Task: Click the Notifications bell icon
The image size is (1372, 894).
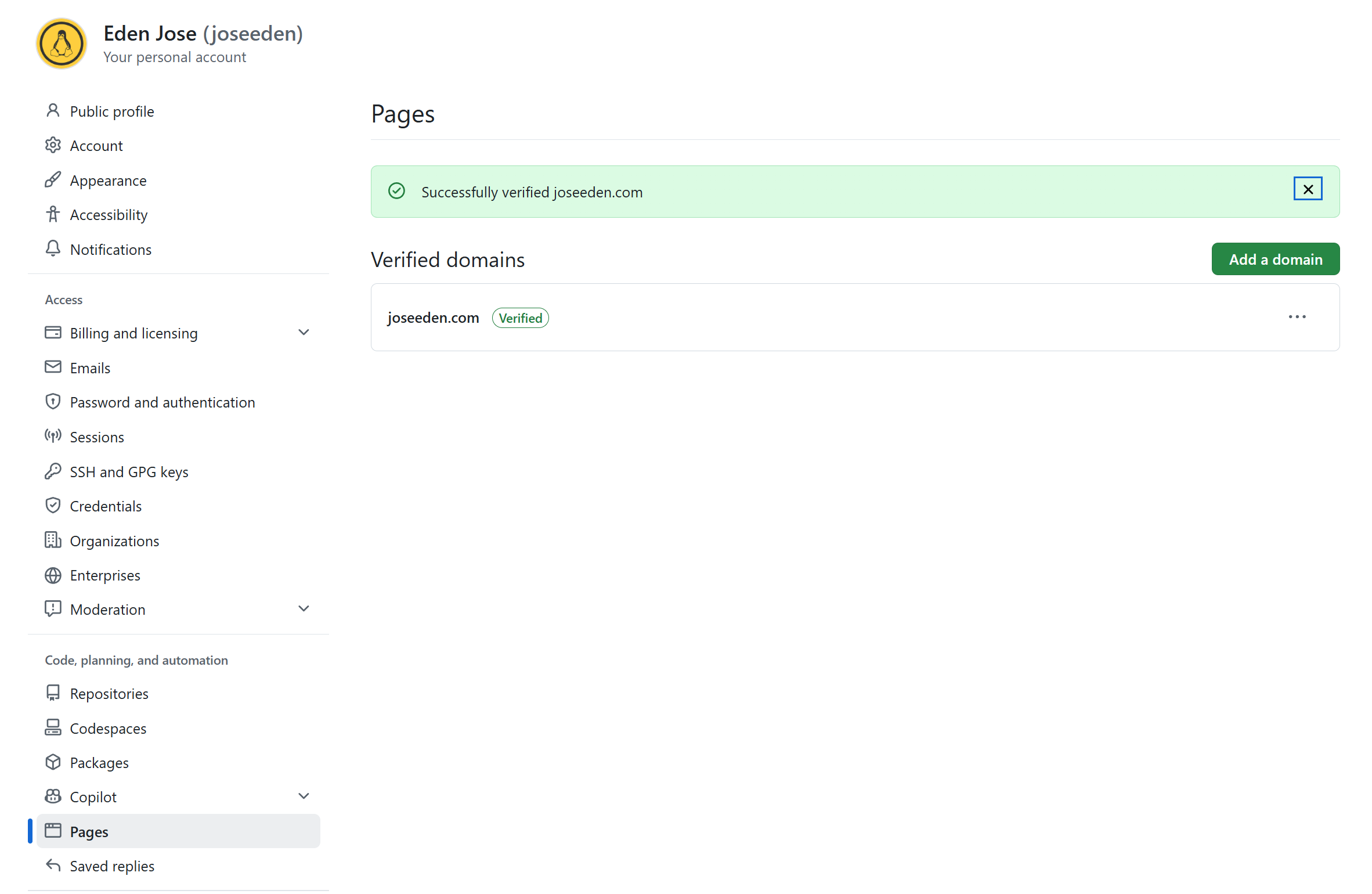Action: pos(53,249)
